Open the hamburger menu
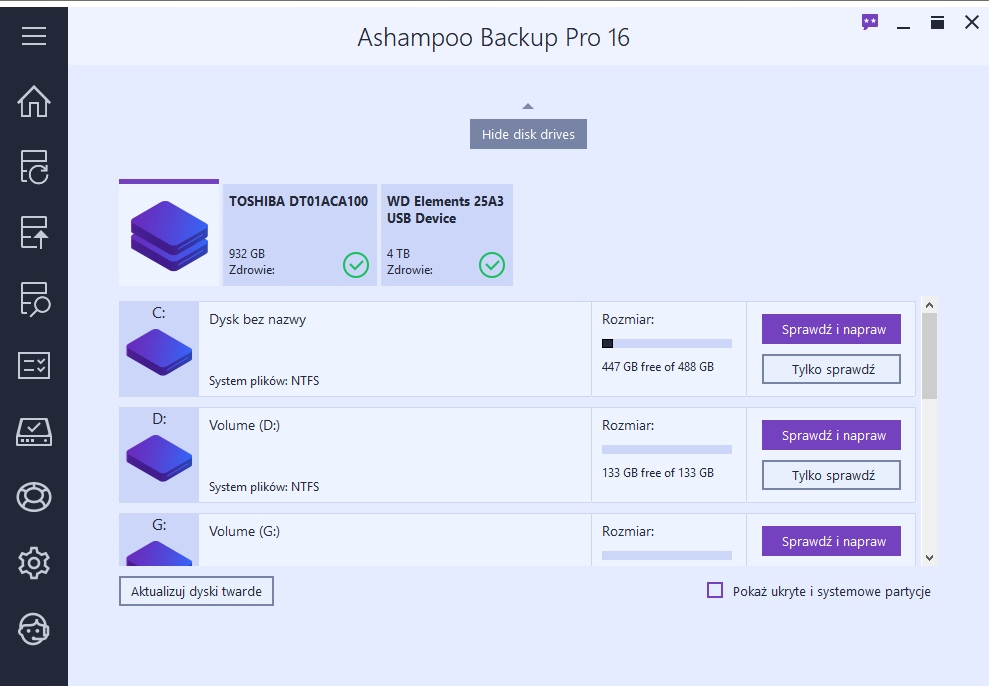Image resolution: width=989 pixels, height=686 pixels. [34, 36]
